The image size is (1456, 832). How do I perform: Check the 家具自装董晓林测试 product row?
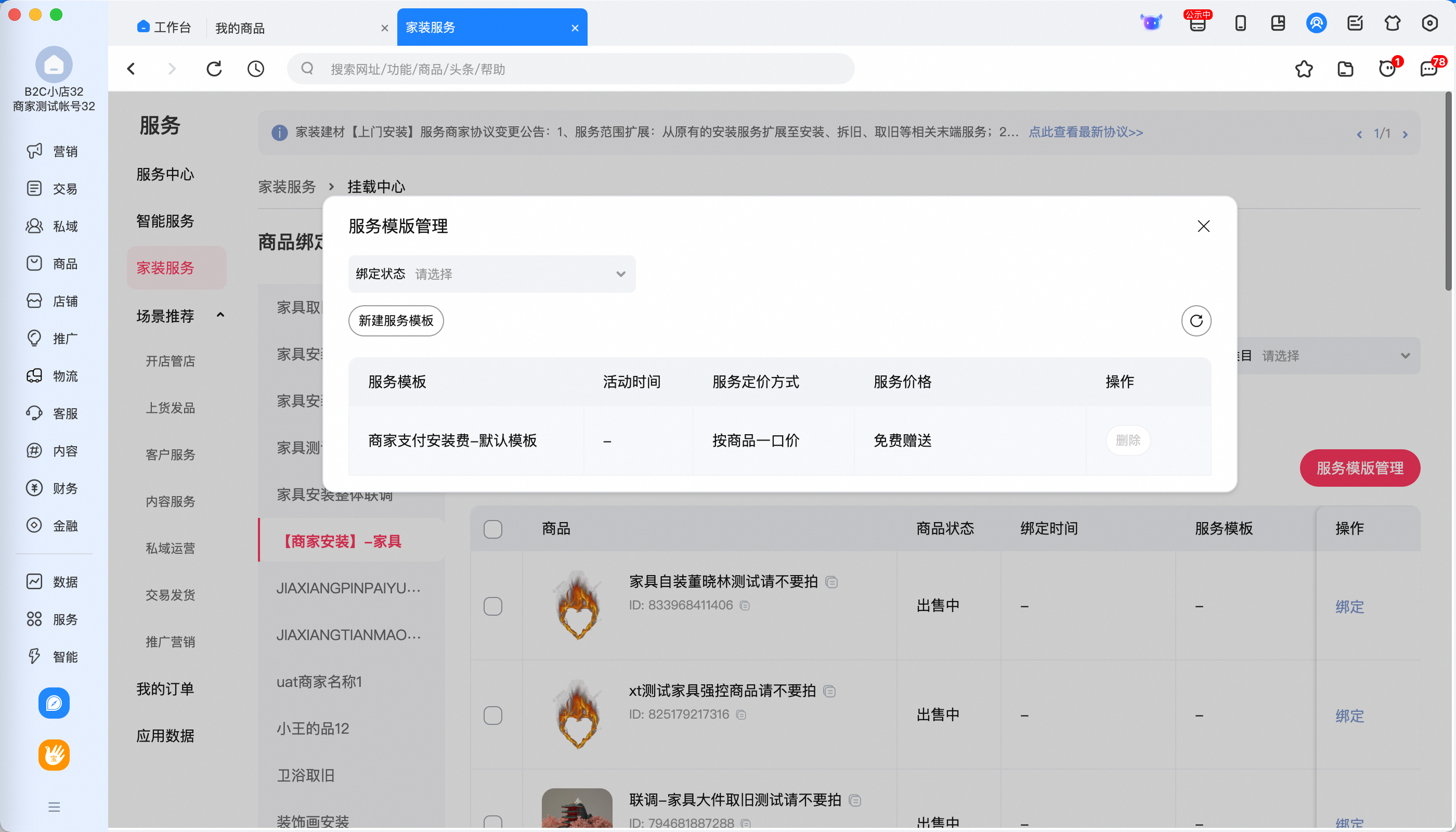click(492, 606)
